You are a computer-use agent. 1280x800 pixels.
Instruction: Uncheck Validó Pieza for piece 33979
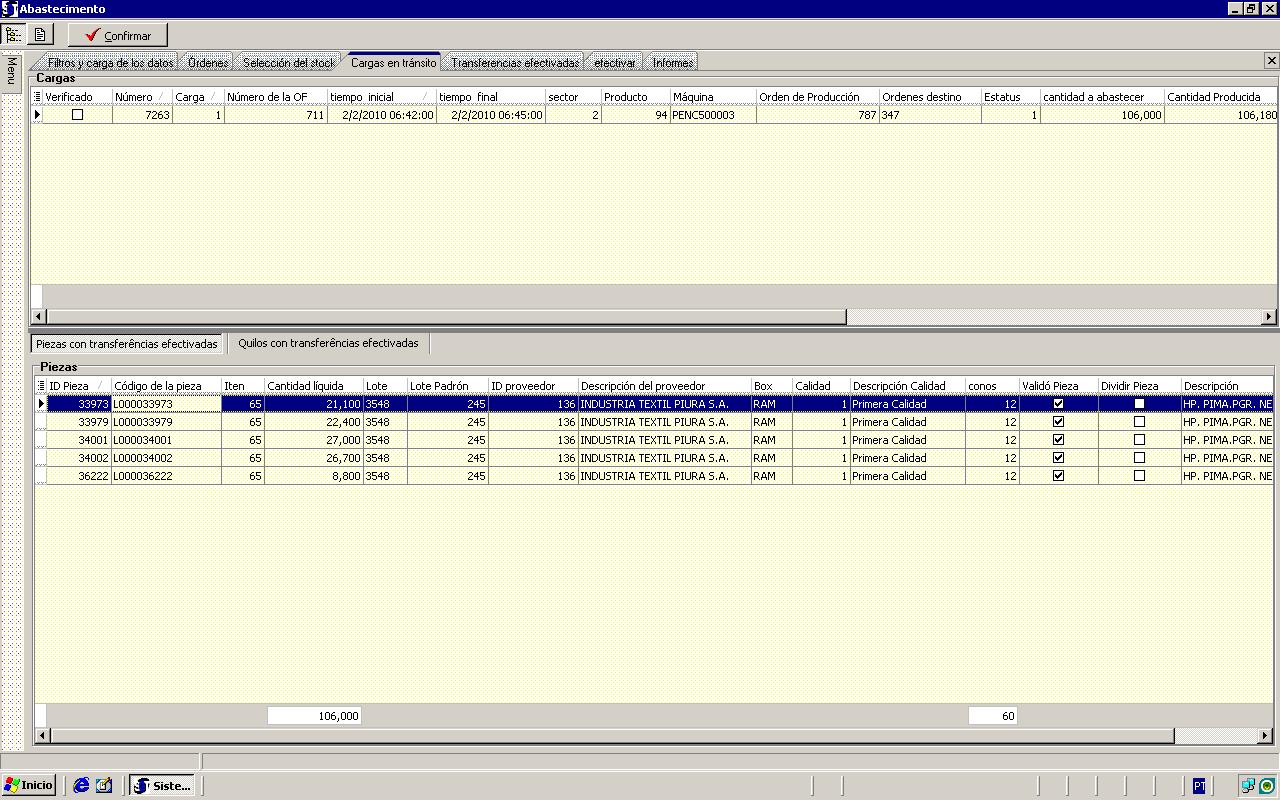pos(1058,422)
